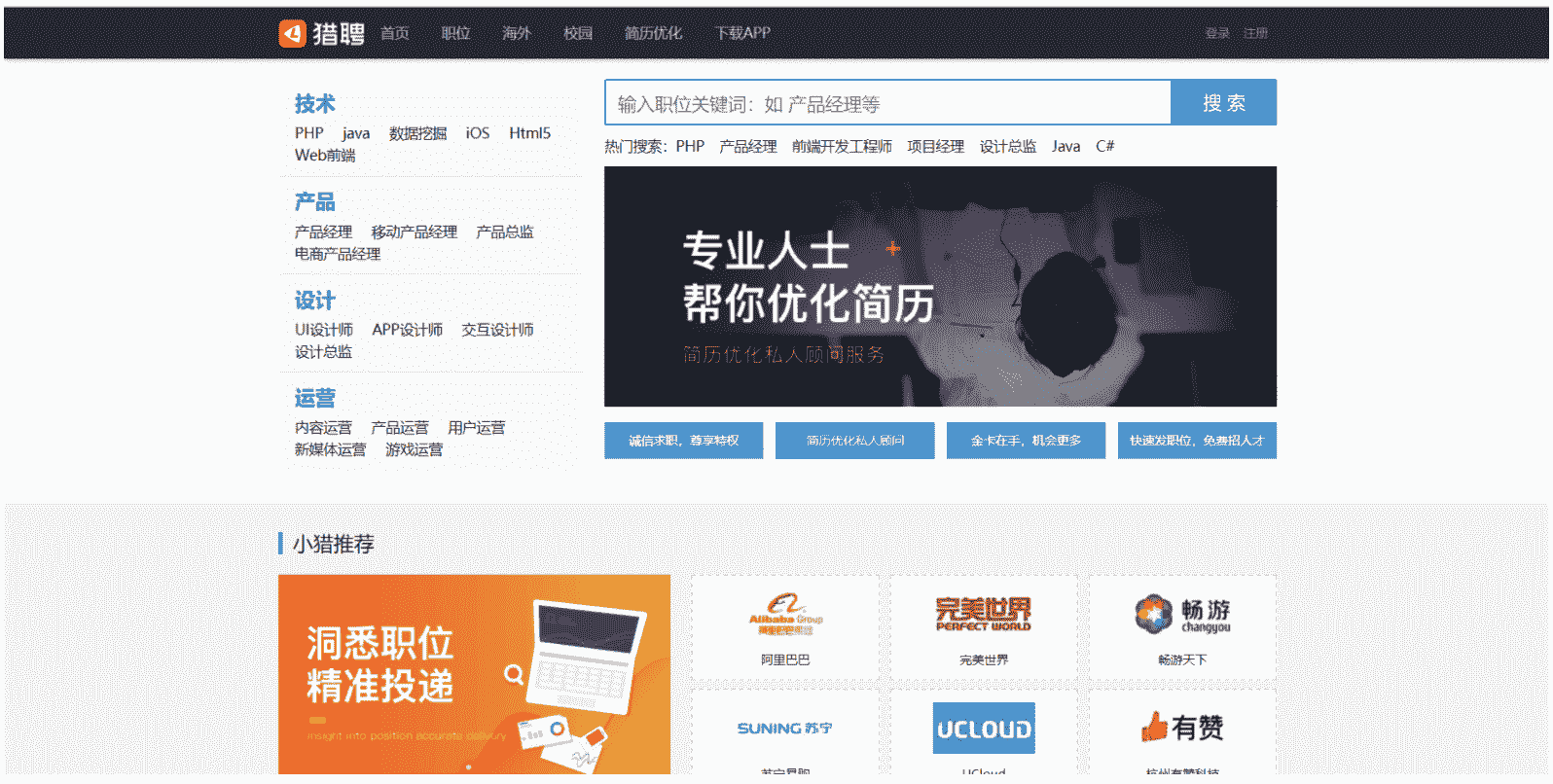Open 简历优化 in the navigation bar
Image resolution: width=1553 pixels, height=784 pixels.
pos(653,33)
